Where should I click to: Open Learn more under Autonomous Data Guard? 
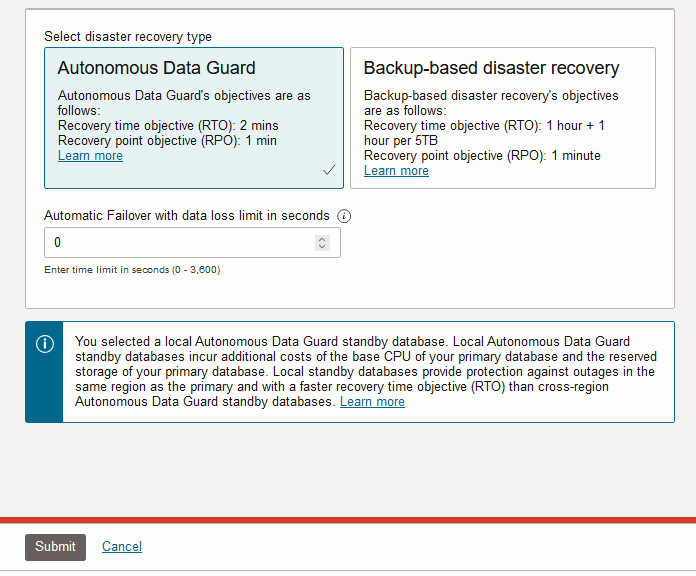point(91,156)
